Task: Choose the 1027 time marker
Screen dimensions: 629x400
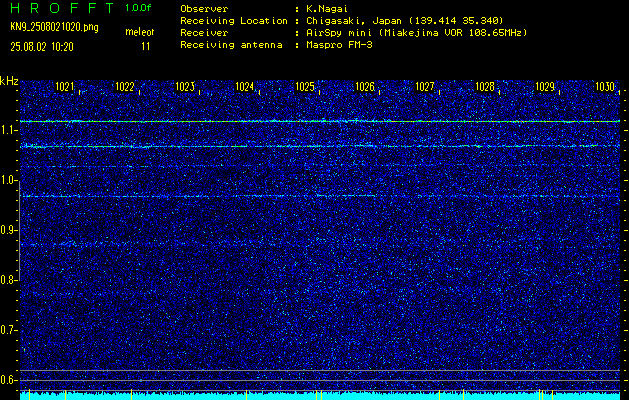Action: (425, 87)
